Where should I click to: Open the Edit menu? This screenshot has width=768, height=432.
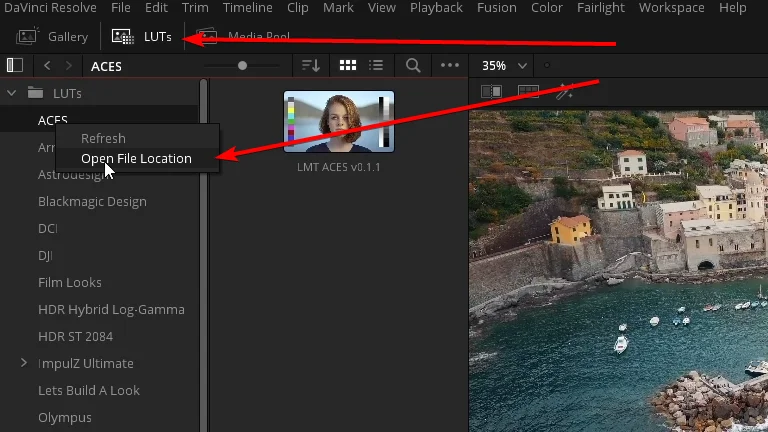coord(156,8)
